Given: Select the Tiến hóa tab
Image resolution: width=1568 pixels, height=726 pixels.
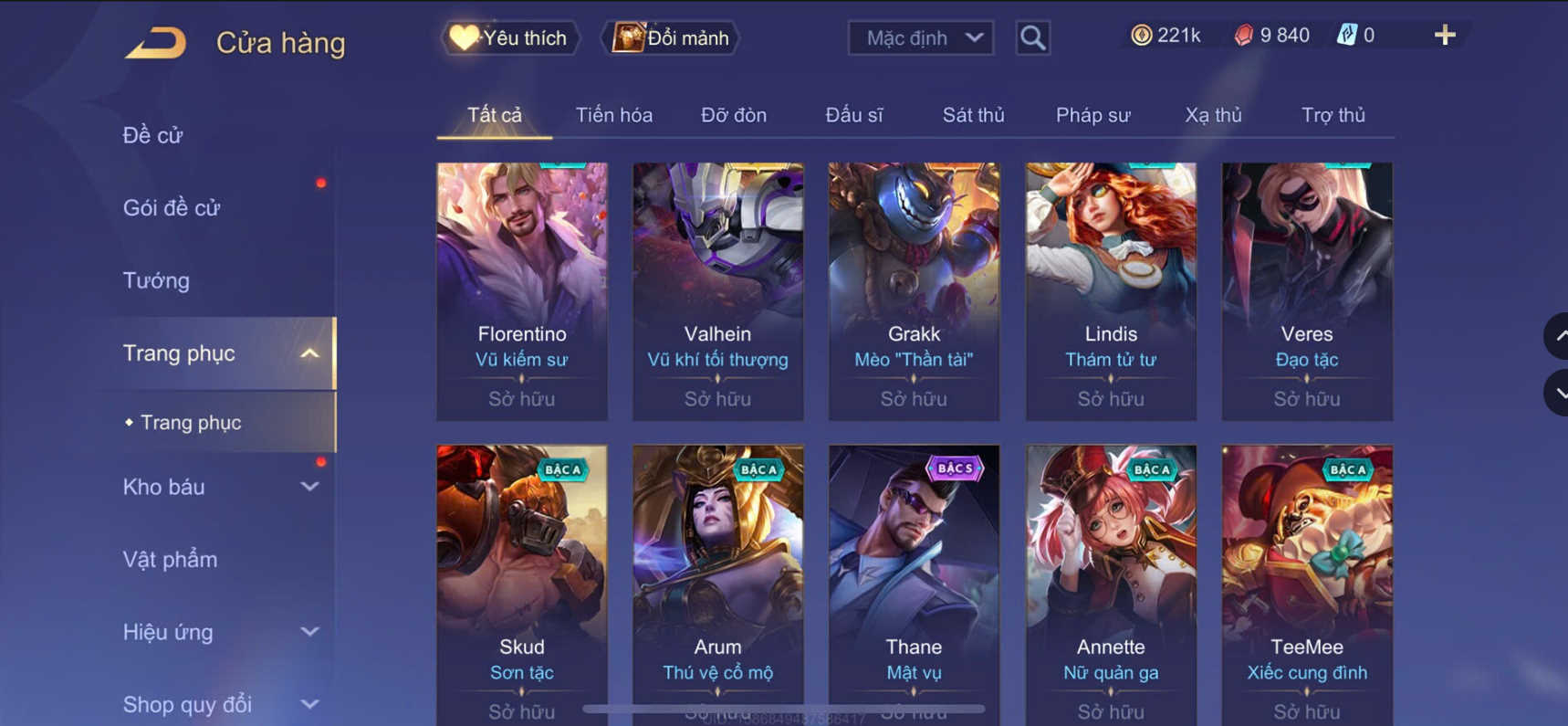Looking at the screenshot, I should [613, 115].
